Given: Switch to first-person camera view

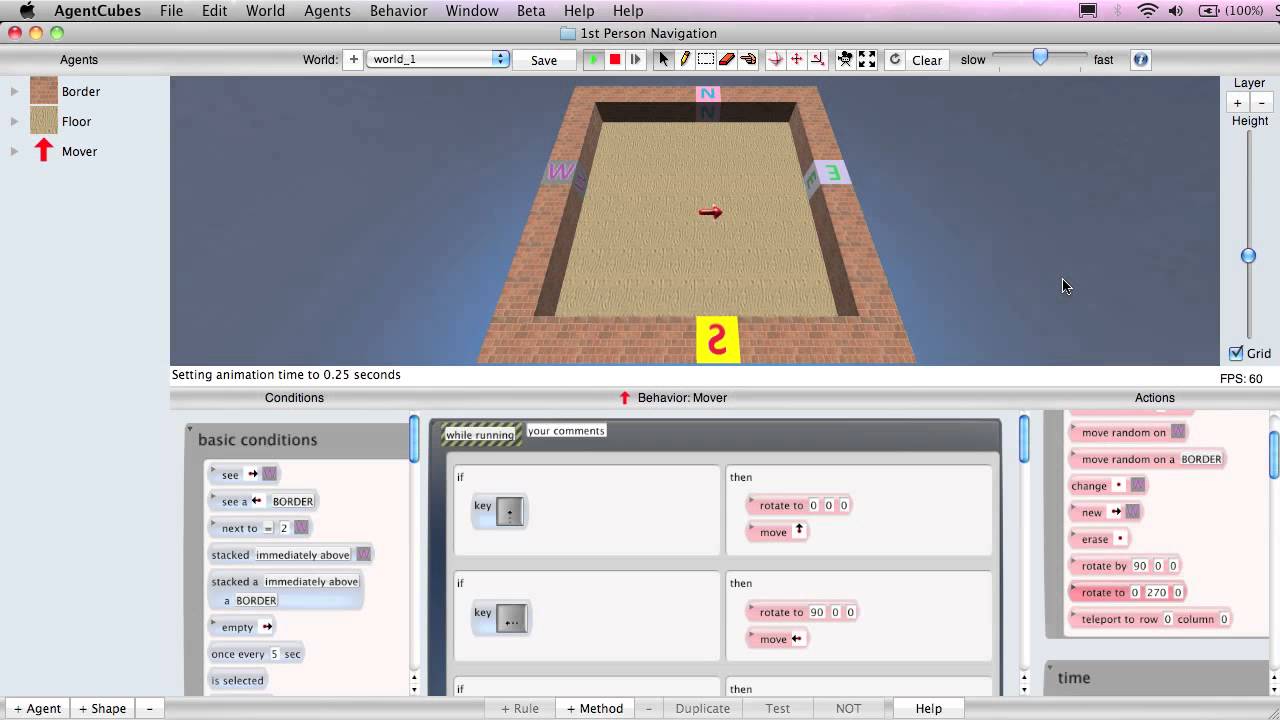Looking at the screenshot, I should tap(845, 59).
